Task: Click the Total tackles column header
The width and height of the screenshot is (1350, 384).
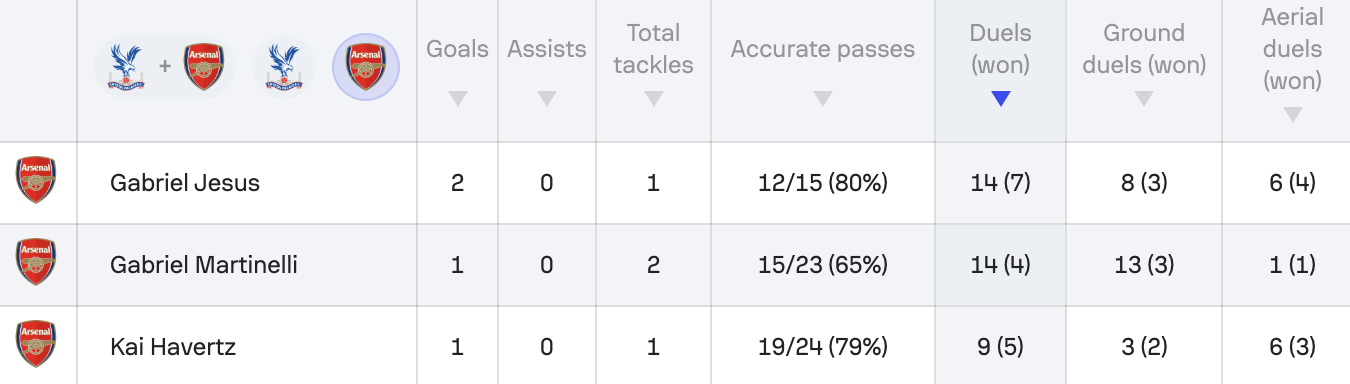Action: 653,49
